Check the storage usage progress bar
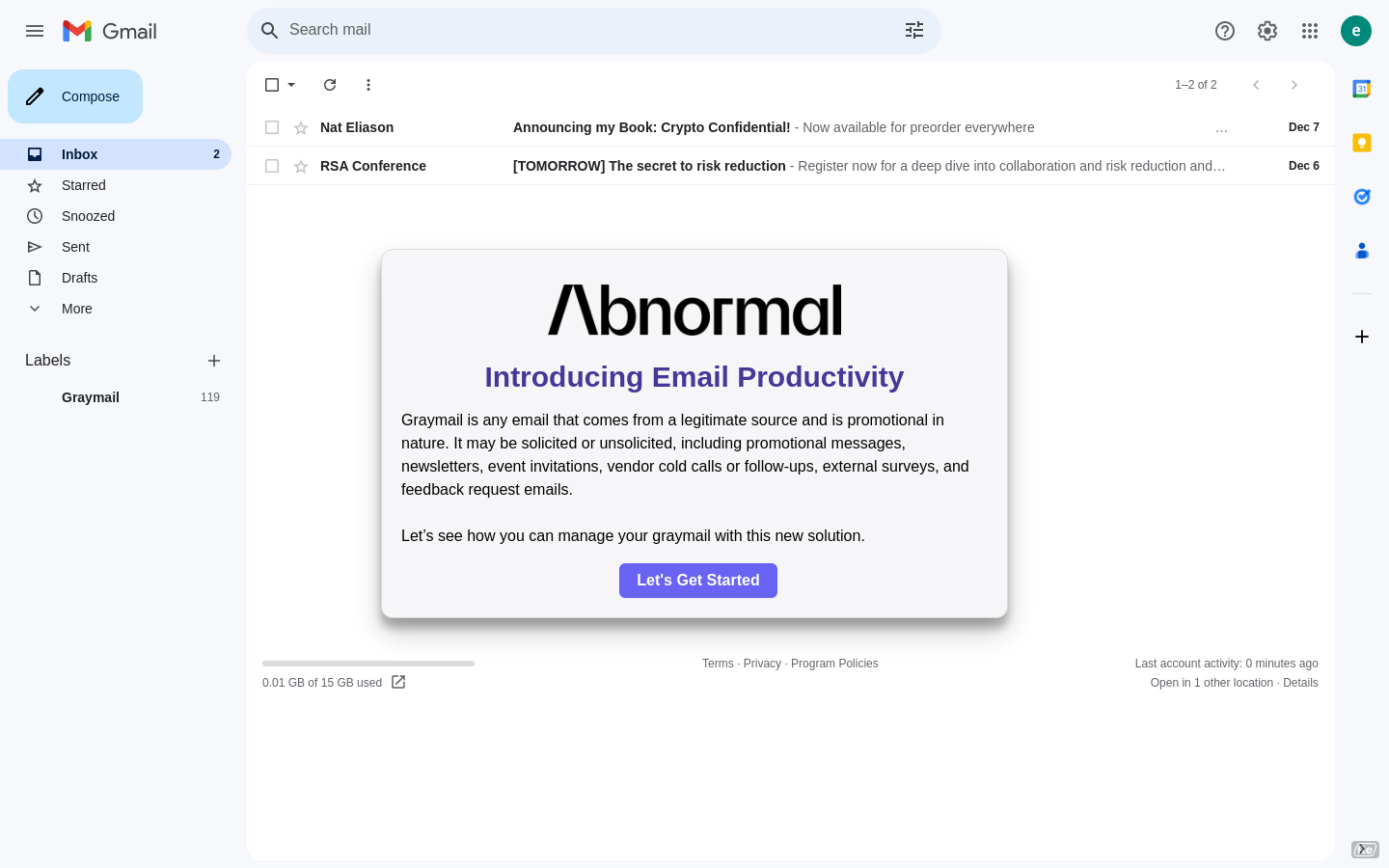This screenshot has width=1389, height=868. point(368,664)
